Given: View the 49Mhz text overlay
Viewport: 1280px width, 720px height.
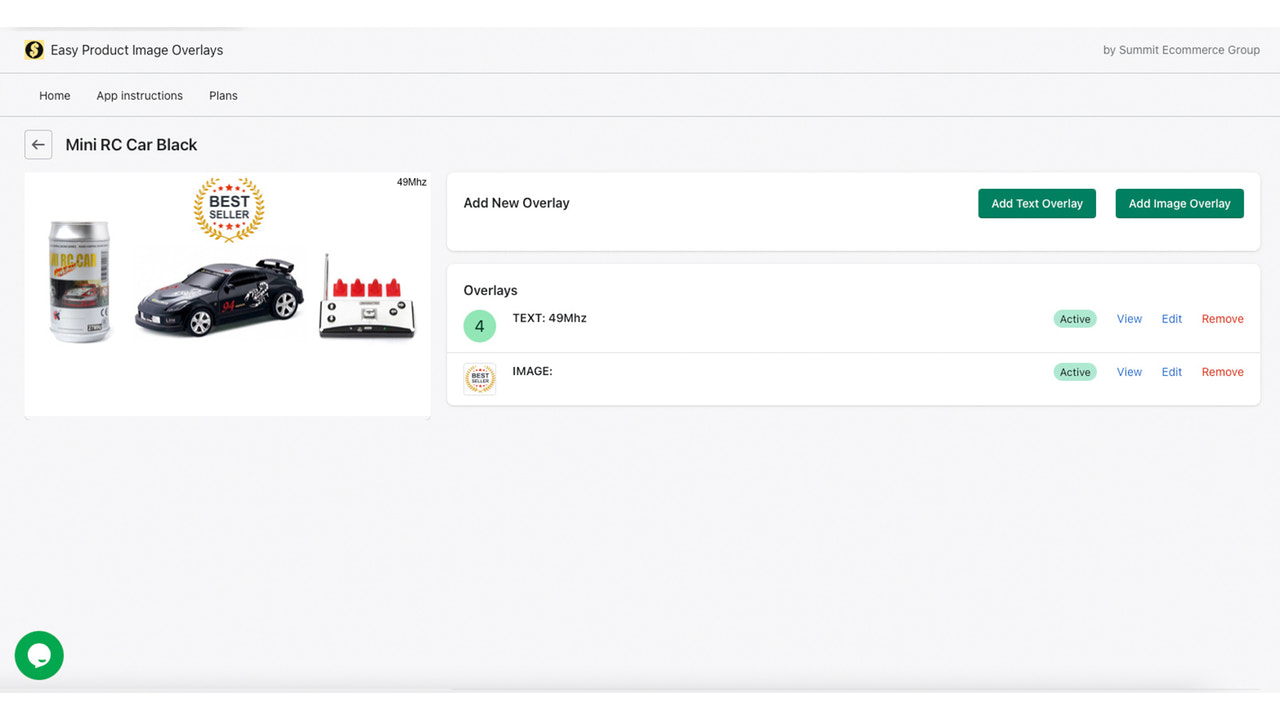Looking at the screenshot, I should tap(1128, 318).
